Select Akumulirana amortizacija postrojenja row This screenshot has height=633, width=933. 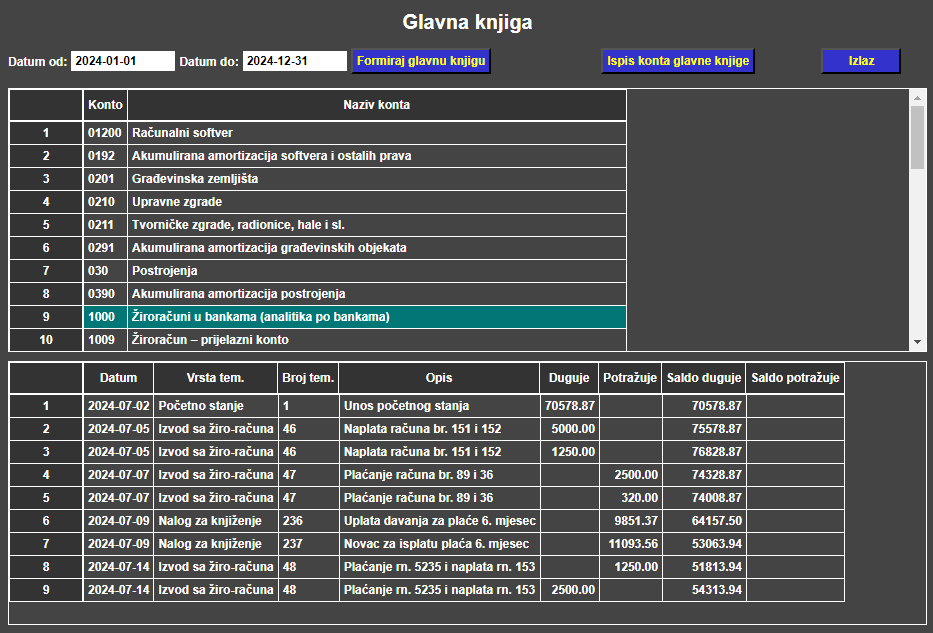378,294
